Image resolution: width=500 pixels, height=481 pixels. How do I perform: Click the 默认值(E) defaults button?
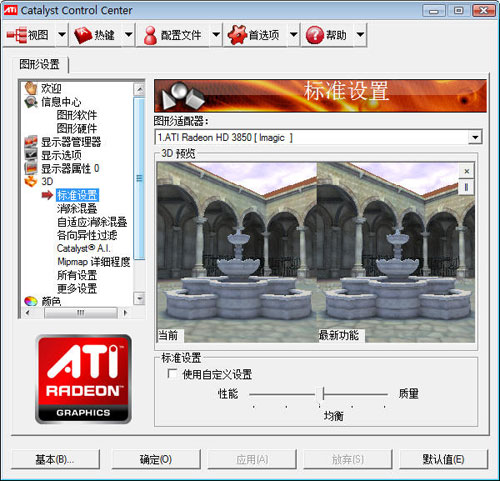443,459
